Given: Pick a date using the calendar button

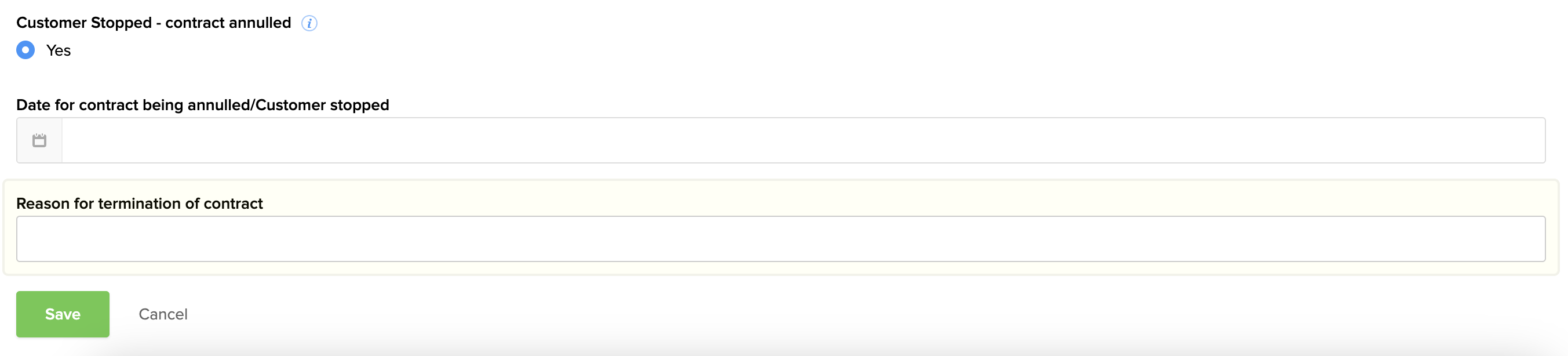Looking at the screenshot, I should [x=39, y=140].
